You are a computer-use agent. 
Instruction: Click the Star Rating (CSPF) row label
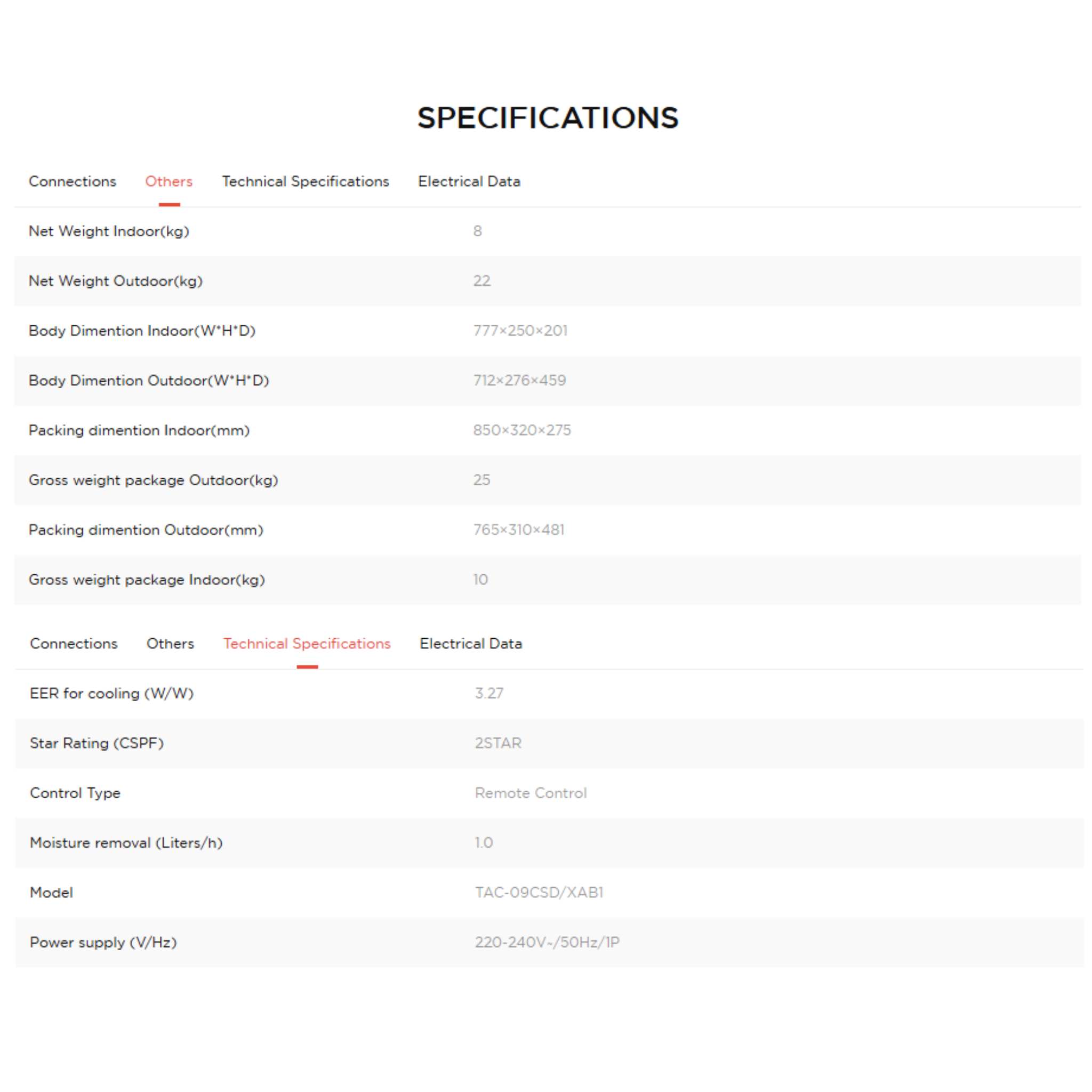click(97, 743)
